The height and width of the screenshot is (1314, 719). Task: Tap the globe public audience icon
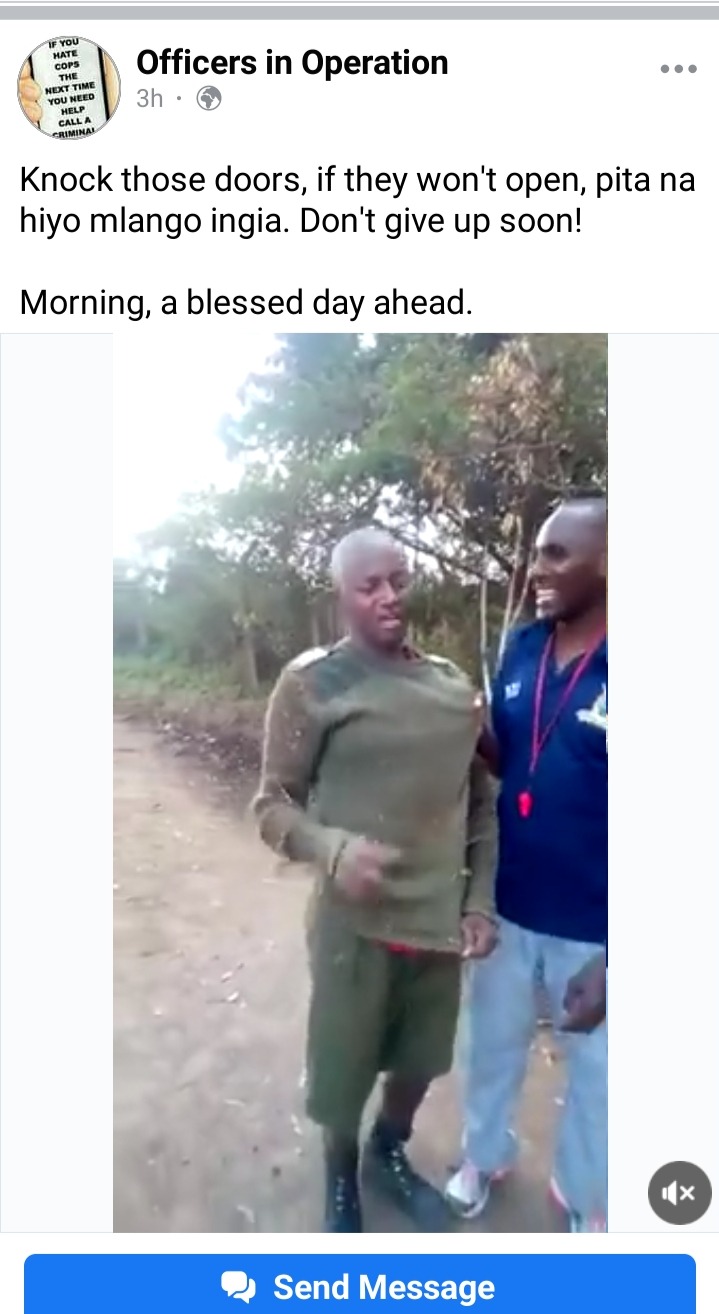pos(208,99)
